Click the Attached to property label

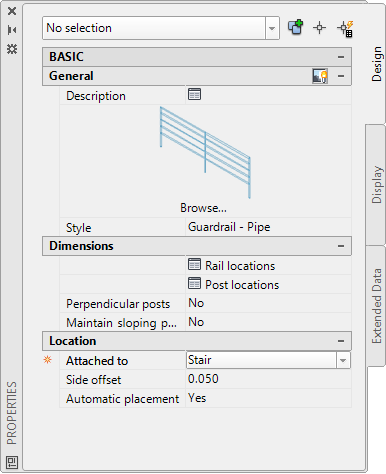pos(97,361)
